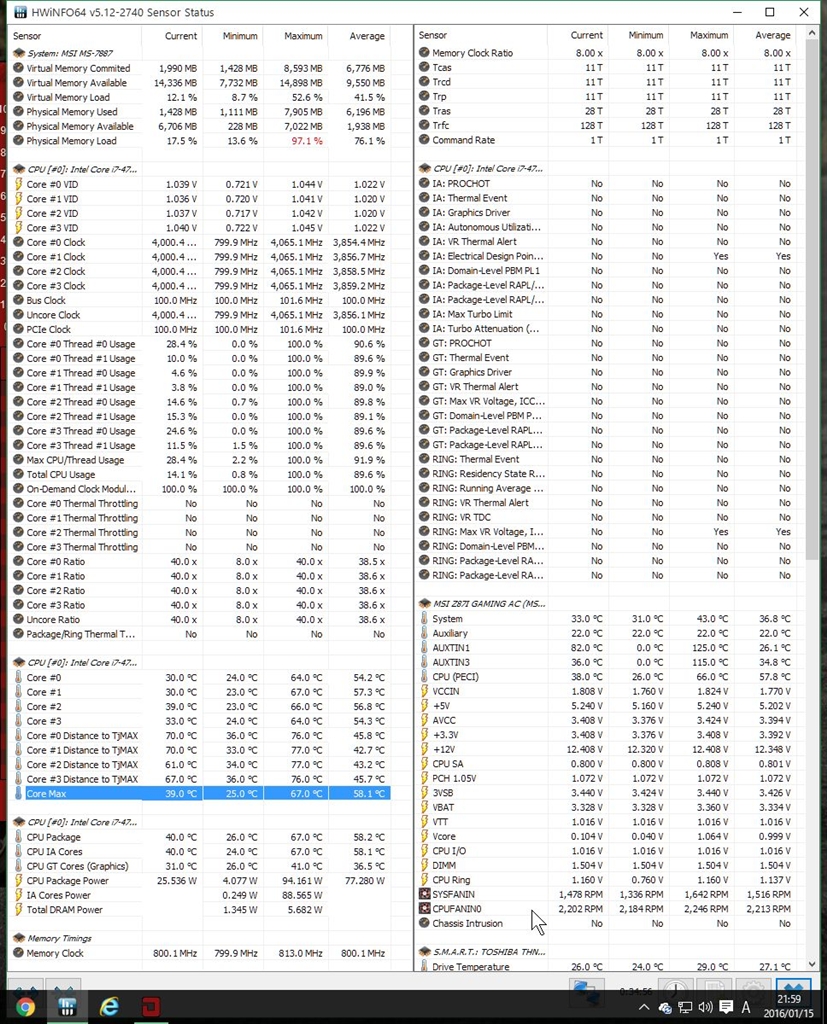Click the thermometer icon beside CPU Package
Image resolution: width=827 pixels, height=1024 pixels.
coord(19,837)
